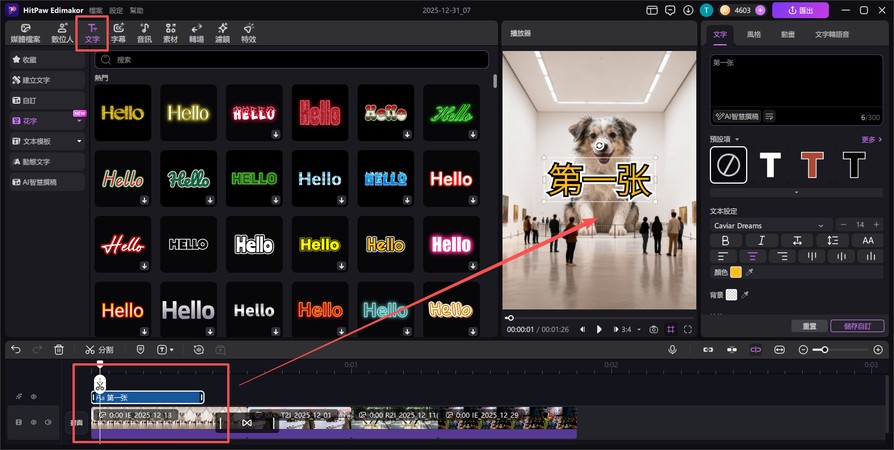
Task: Open the text tool dropdown in timeline toolbar
Action: [x=172, y=350]
